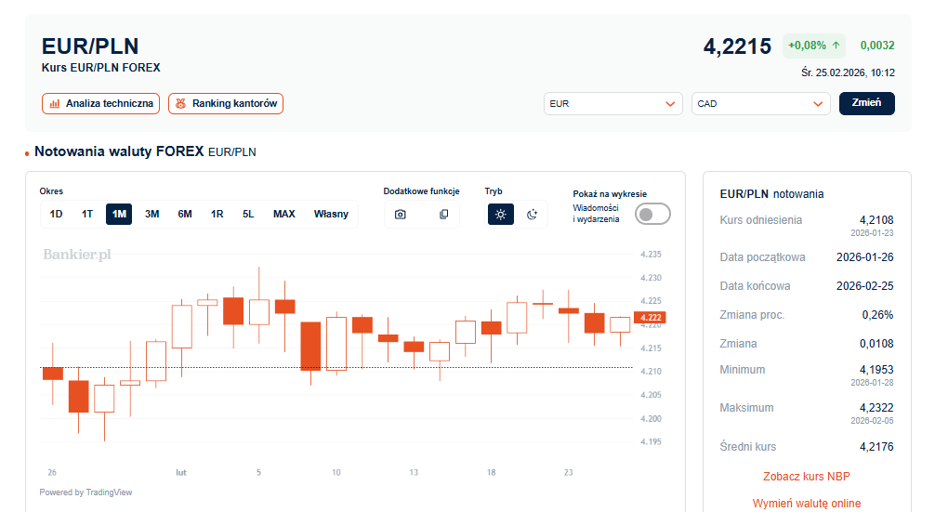Toggle Wiadomości i wydarzenia on chart
948x512 pixels.
point(653,214)
